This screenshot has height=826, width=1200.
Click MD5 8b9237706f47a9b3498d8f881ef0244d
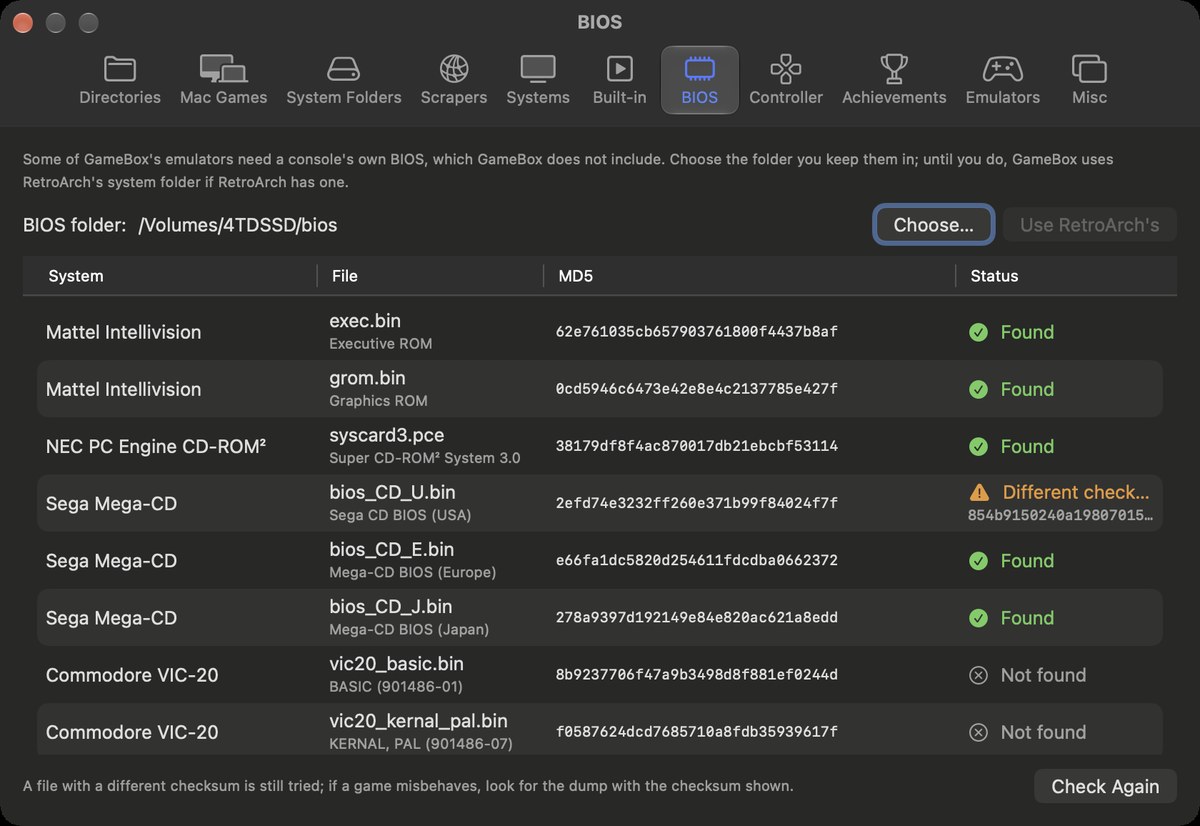697,675
